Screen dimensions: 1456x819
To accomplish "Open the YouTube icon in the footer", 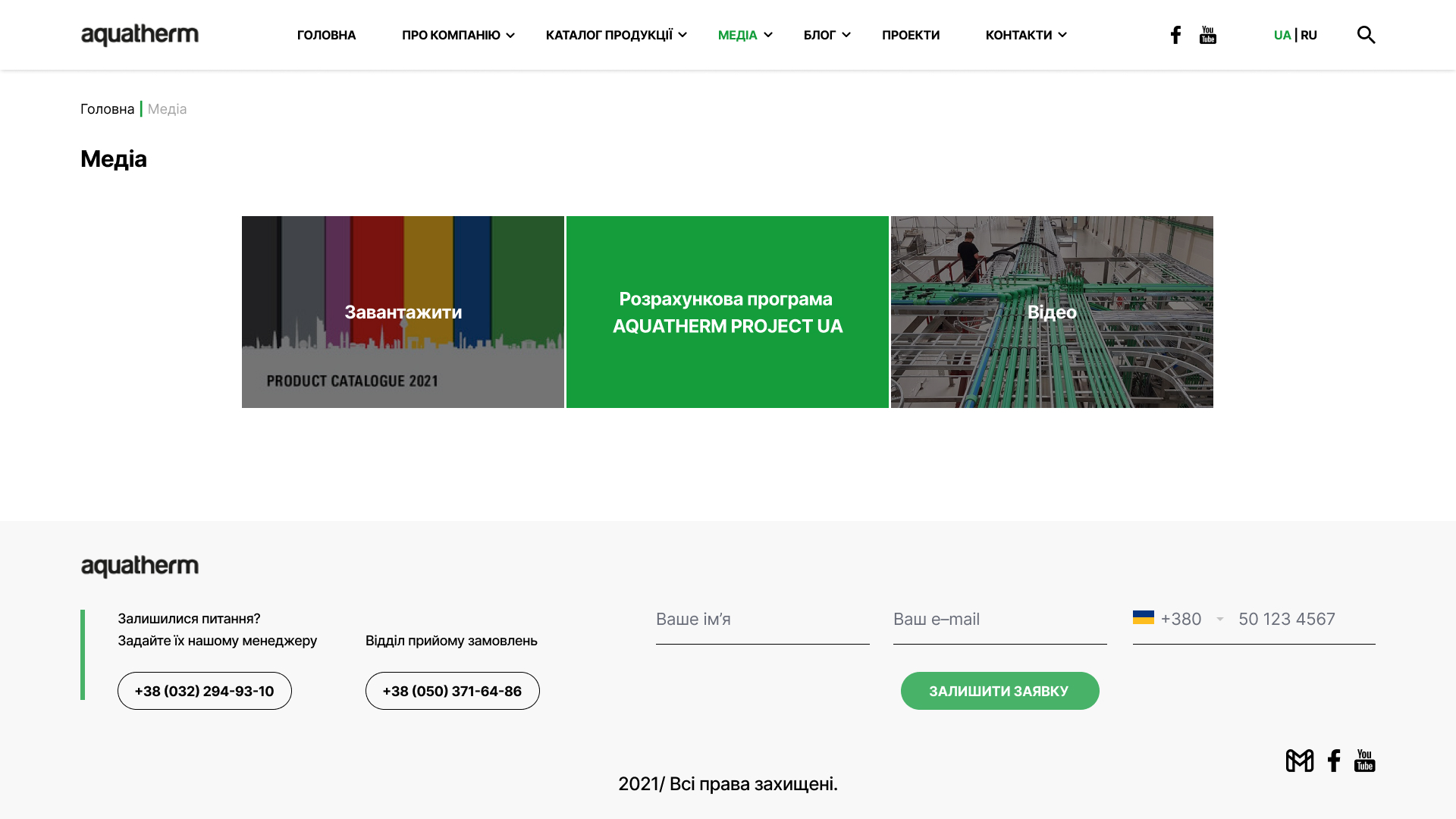I will [1365, 761].
